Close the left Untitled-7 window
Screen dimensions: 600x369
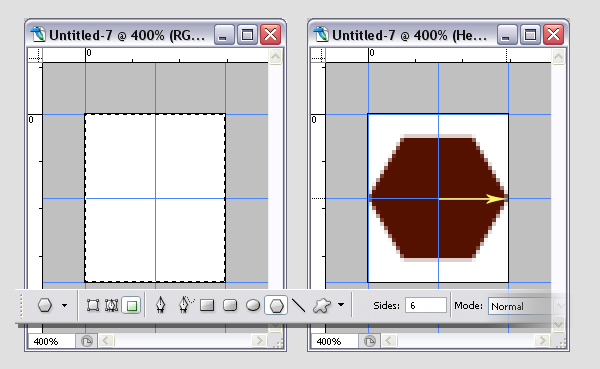pyautogui.click(x=271, y=35)
